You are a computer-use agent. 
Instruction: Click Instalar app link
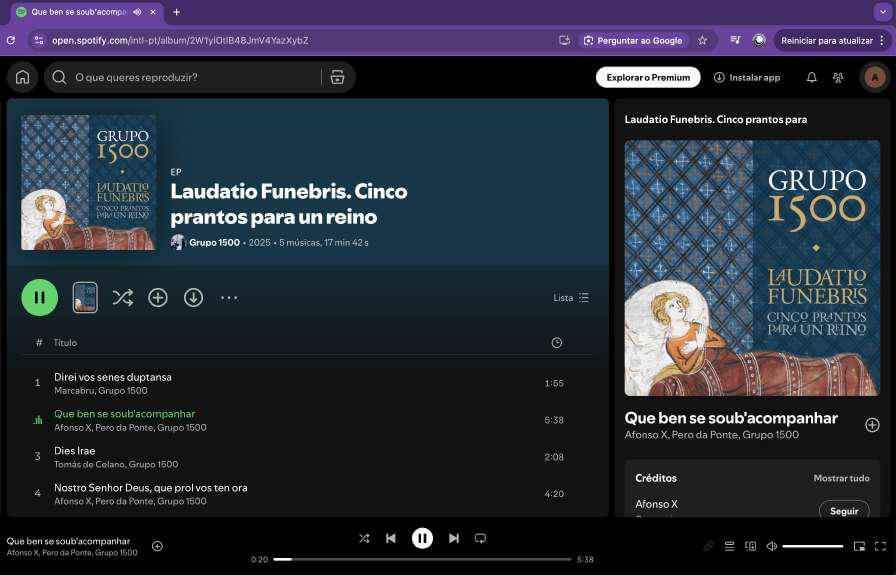747,77
